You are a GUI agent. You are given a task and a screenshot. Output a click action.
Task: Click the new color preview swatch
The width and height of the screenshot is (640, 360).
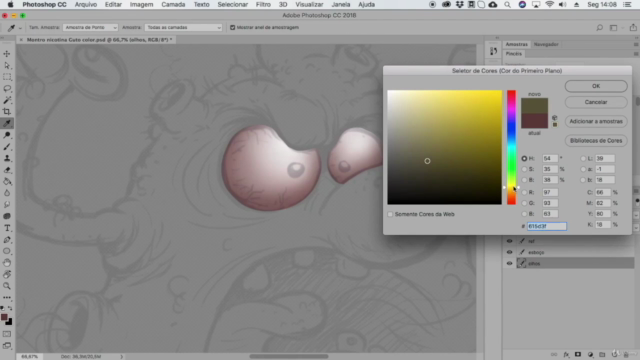pos(534,106)
